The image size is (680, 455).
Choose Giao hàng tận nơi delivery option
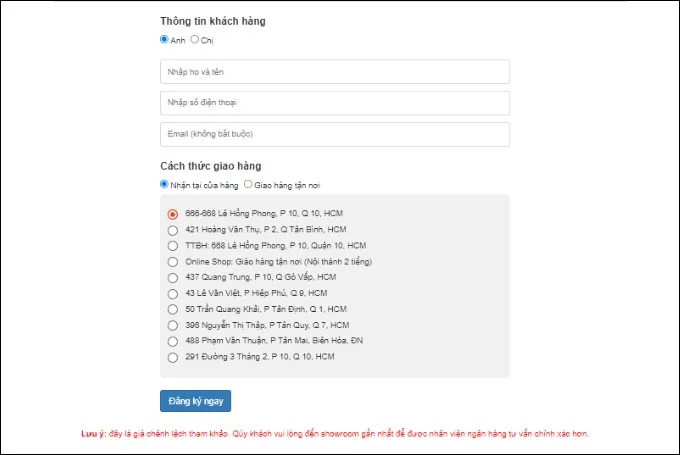pyautogui.click(x=248, y=184)
